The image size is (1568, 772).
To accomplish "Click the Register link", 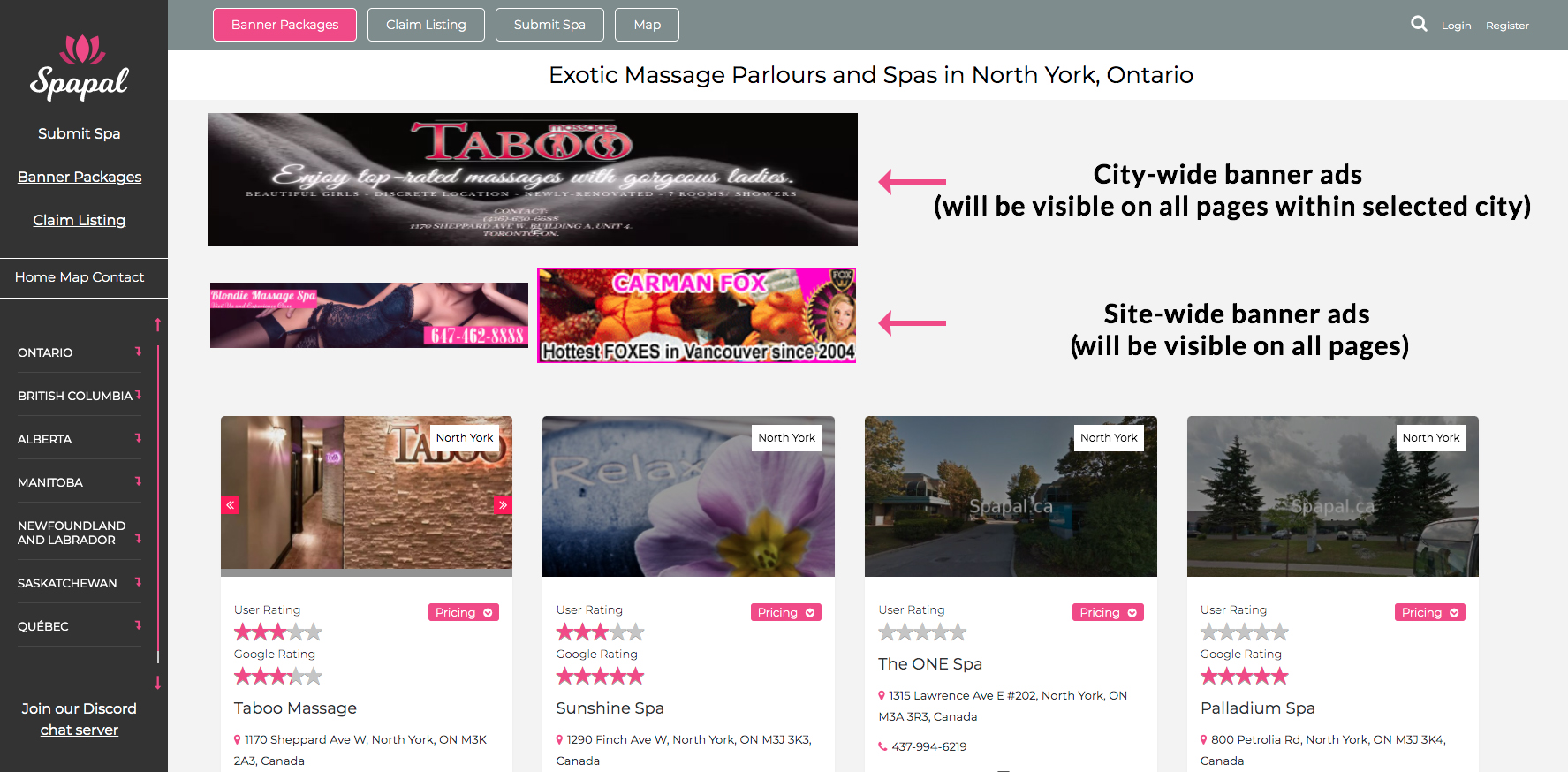I will (x=1507, y=26).
